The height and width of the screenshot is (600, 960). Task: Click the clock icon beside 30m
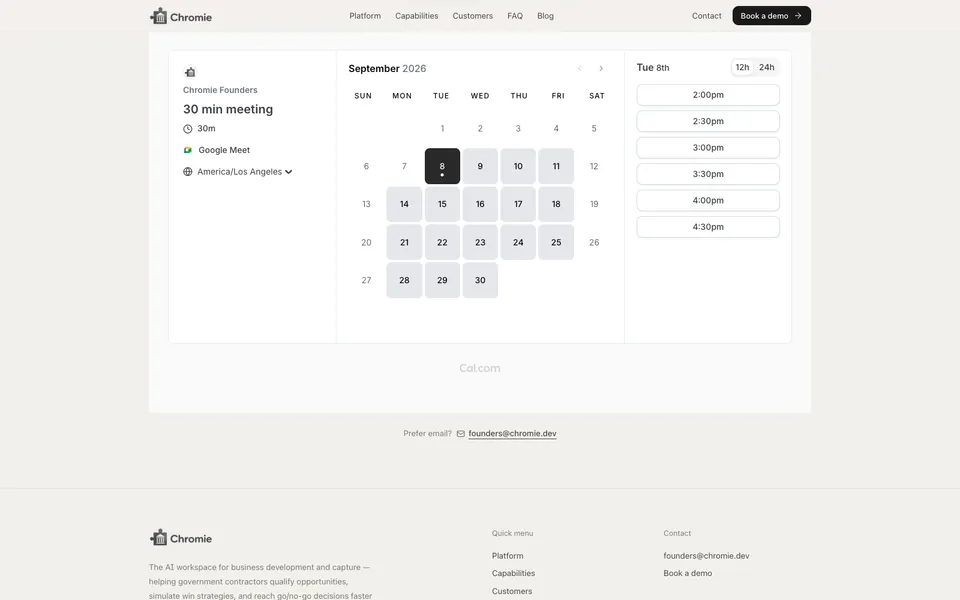(x=187, y=129)
